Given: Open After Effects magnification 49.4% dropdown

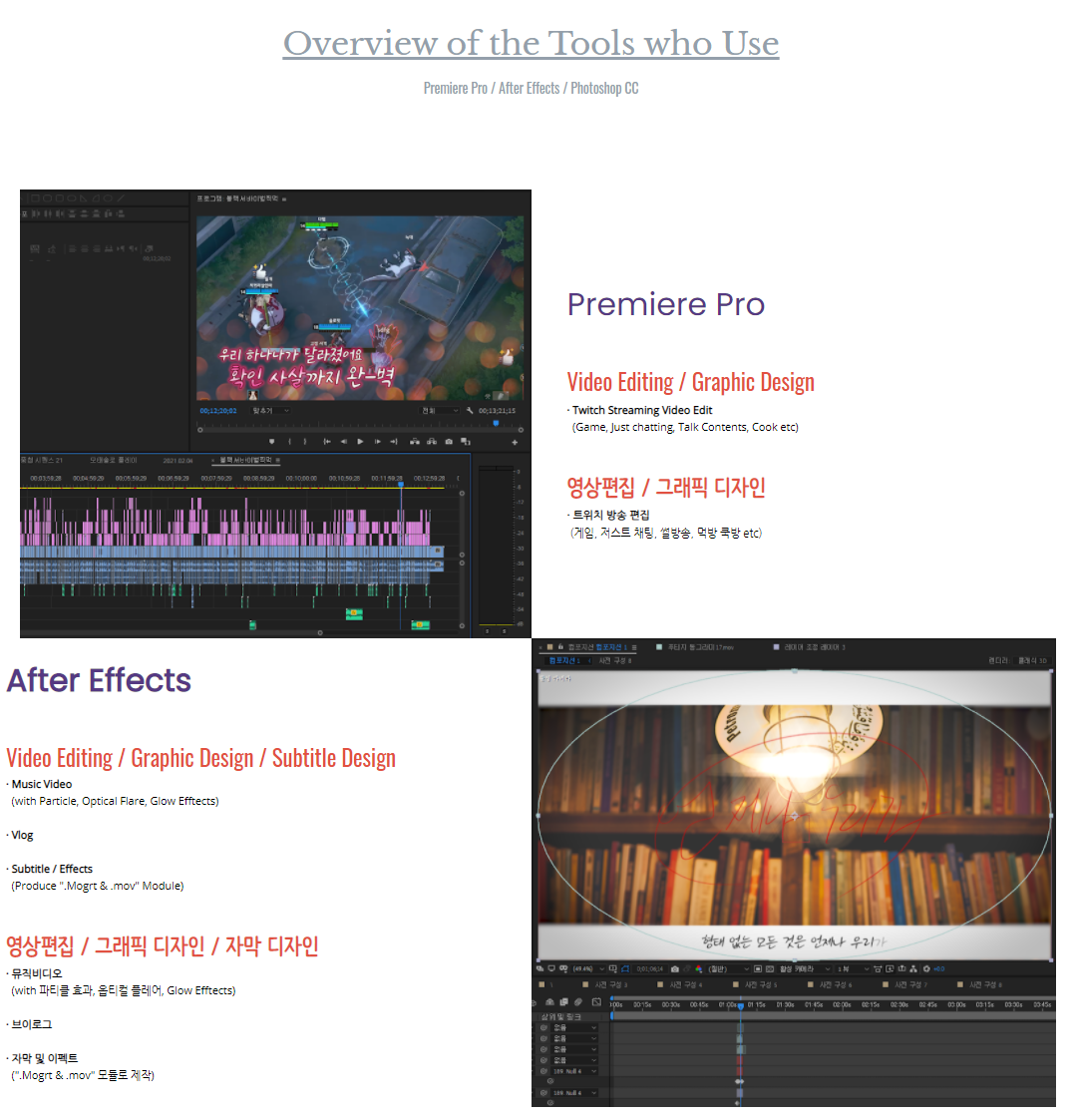Looking at the screenshot, I should click(x=588, y=969).
